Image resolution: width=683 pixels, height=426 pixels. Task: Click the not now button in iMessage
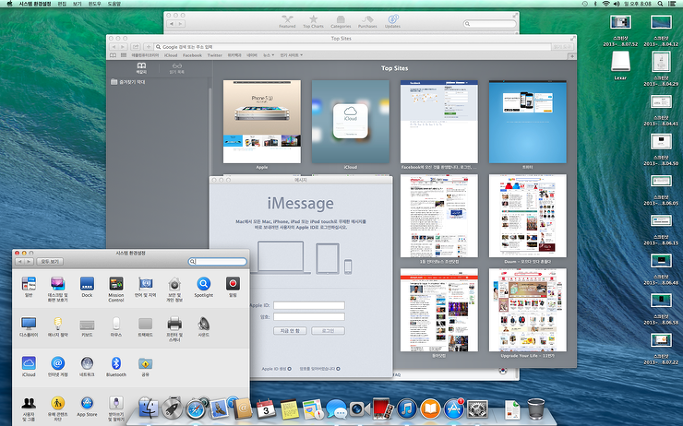(290, 331)
